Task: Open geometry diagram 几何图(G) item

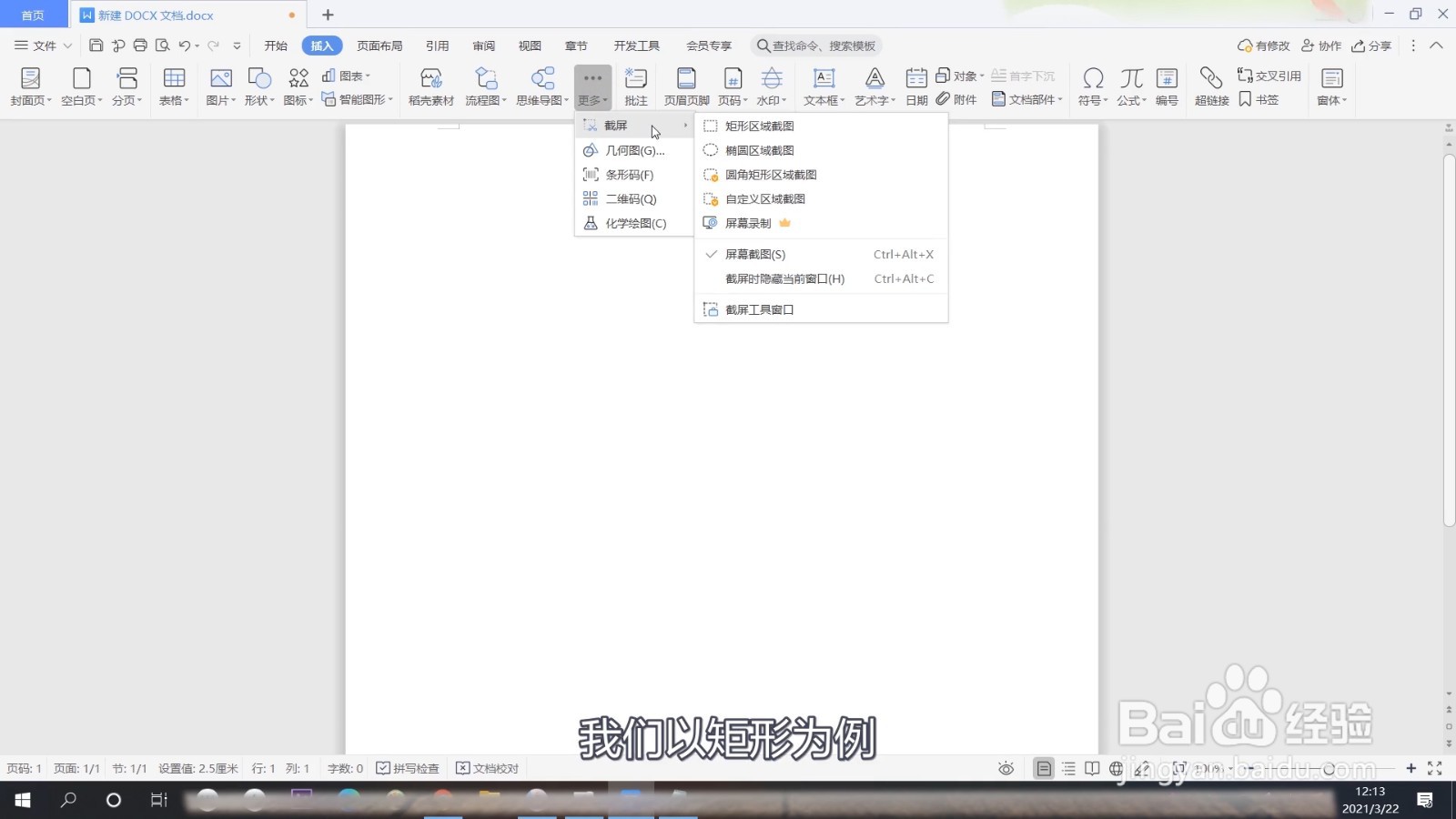Action: 634,150
